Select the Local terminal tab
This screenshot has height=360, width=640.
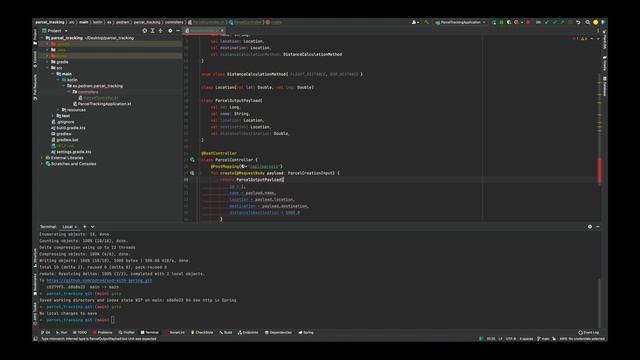(x=69, y=227)
